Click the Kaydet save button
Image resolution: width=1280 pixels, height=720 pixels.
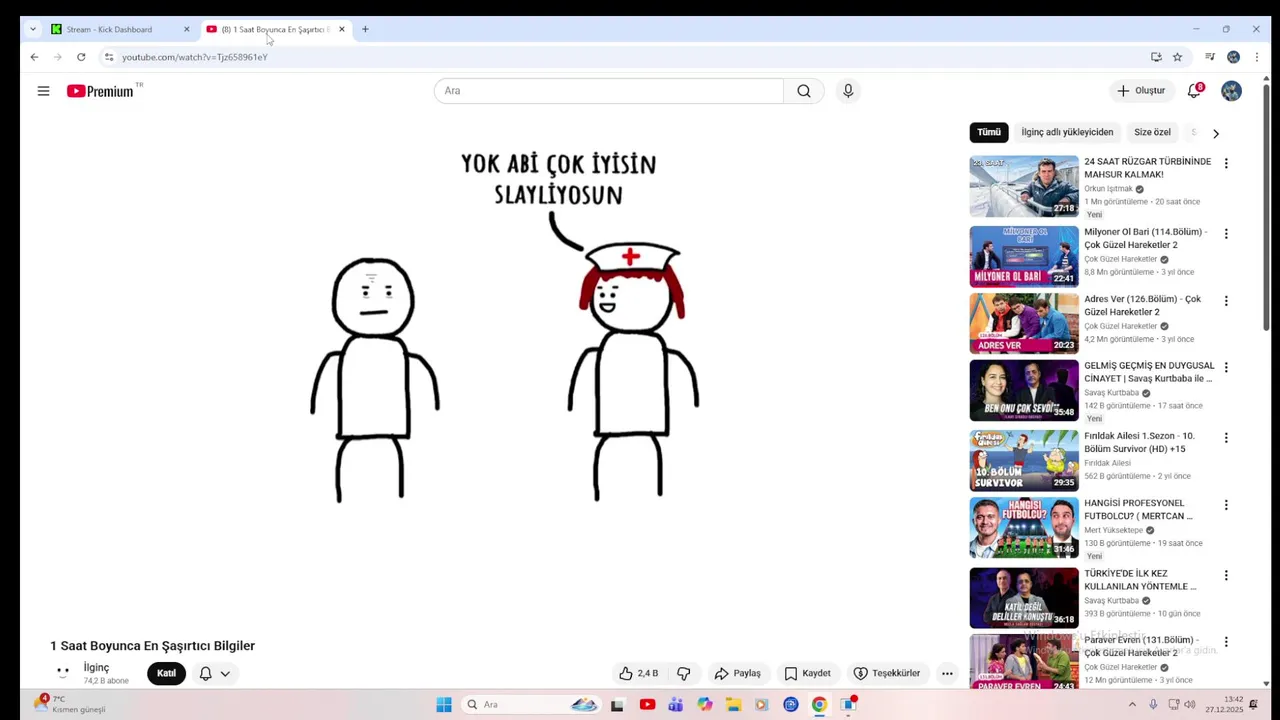tap(807, 673)
